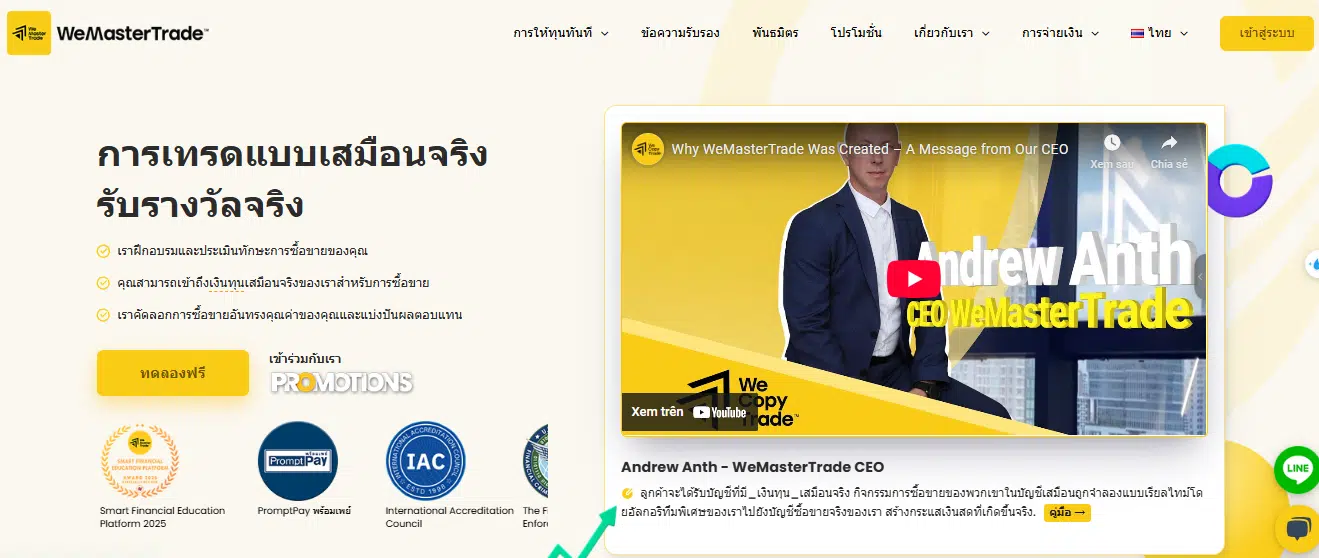Expand the เกี่ยวกับเรา dropdown menu
This screenshot has height=558, width=1319.
(x=952, y=33)
